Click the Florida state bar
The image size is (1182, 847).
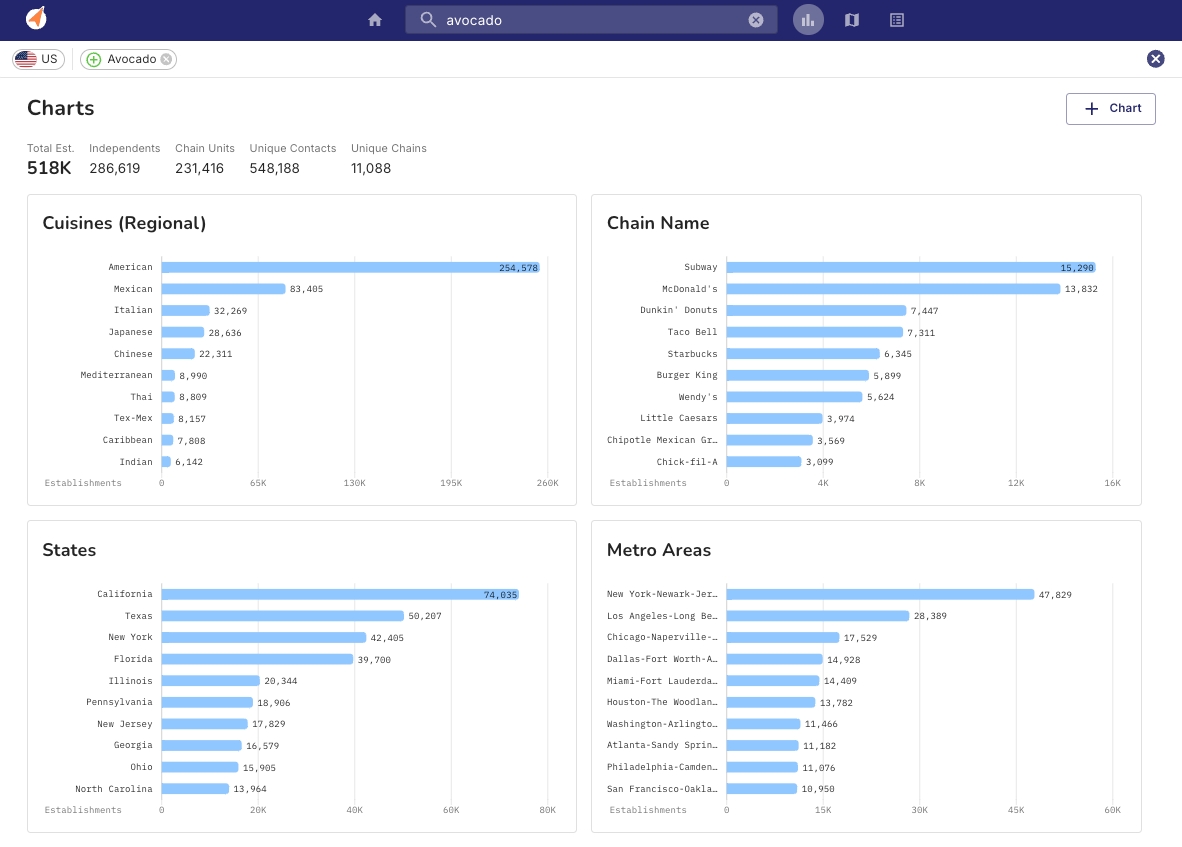[x=257, y=659]
